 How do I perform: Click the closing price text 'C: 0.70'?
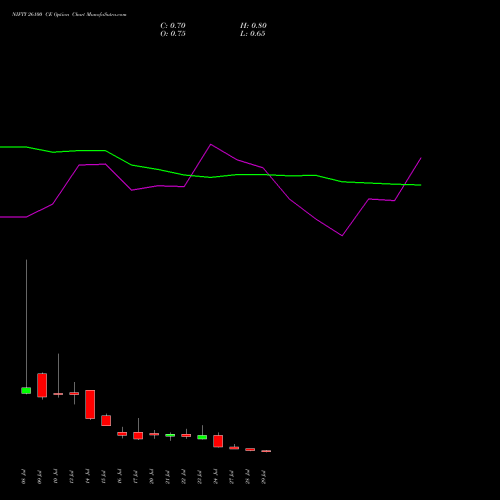pos(173,26)
